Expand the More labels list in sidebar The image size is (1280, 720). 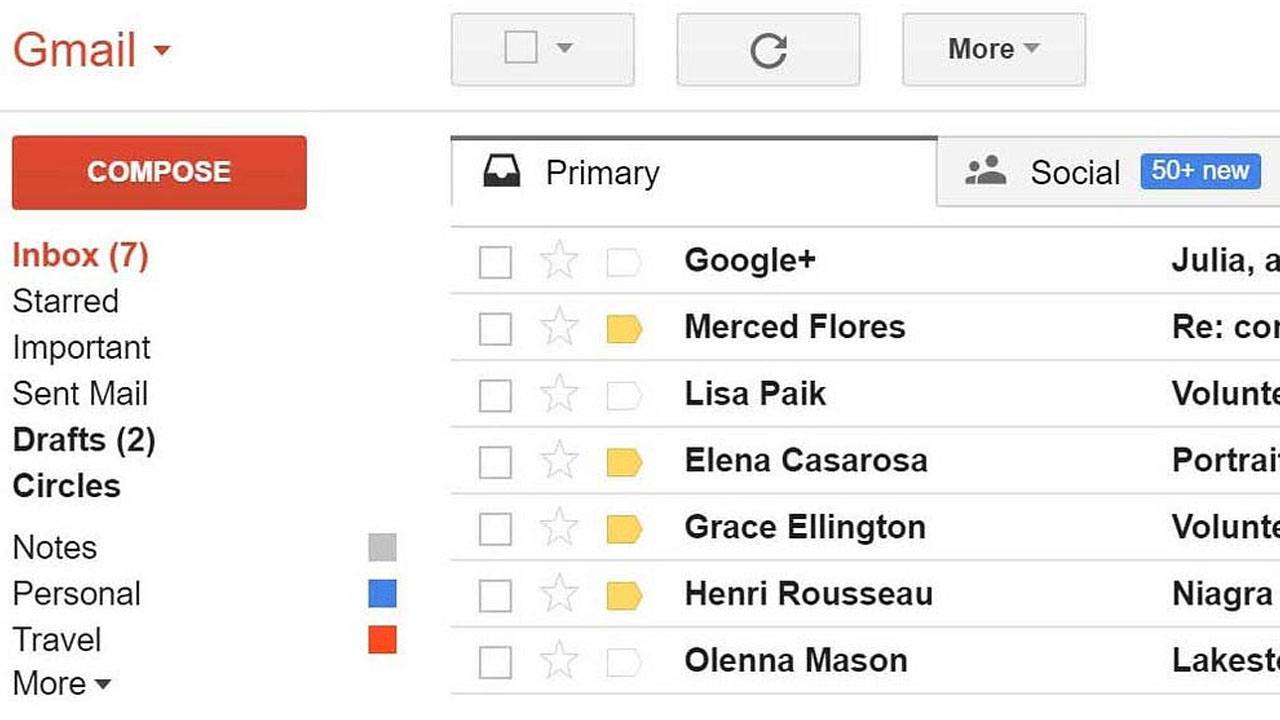coord(62,684)
